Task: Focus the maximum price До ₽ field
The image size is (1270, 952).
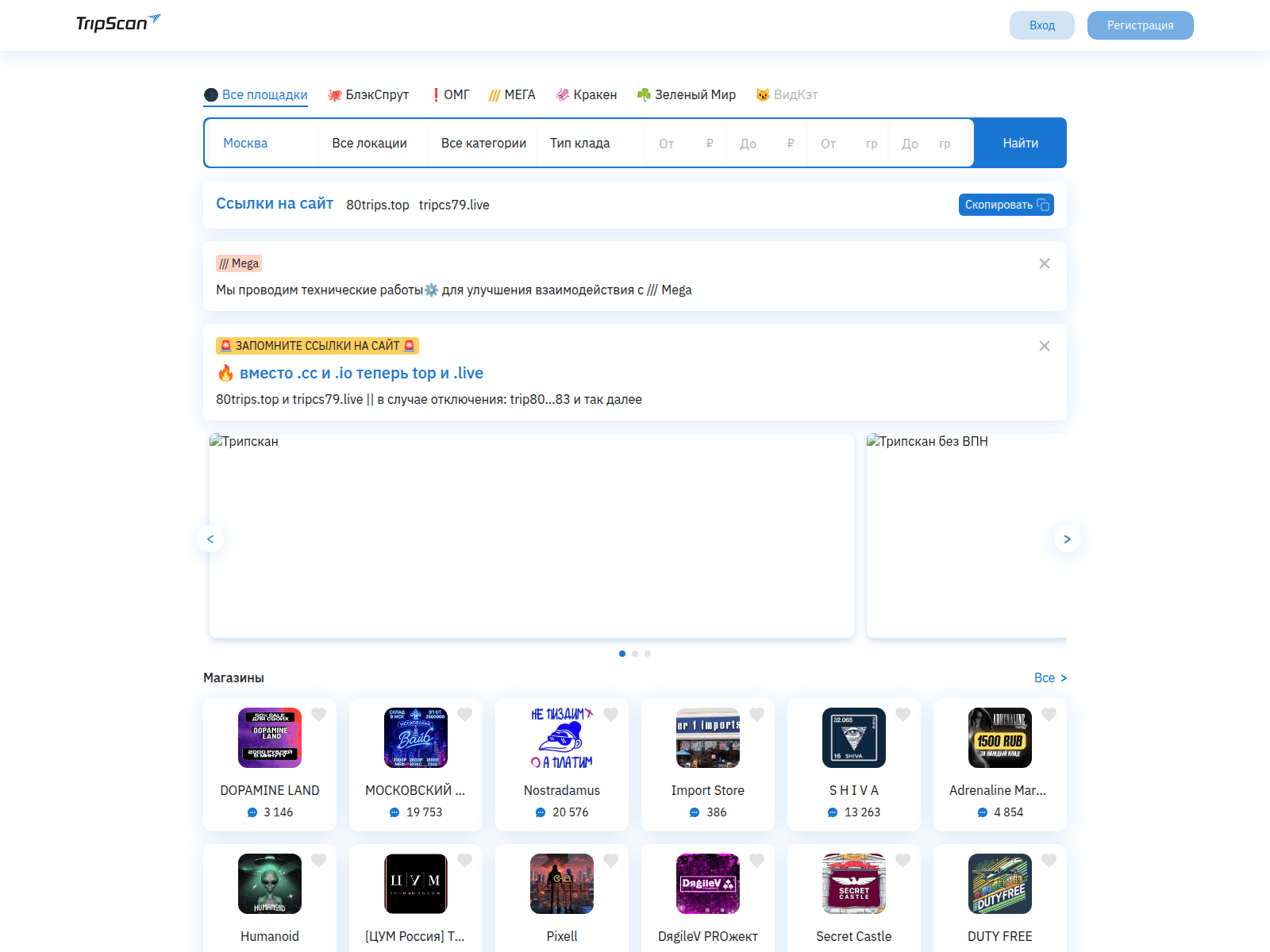Action: 767,144
